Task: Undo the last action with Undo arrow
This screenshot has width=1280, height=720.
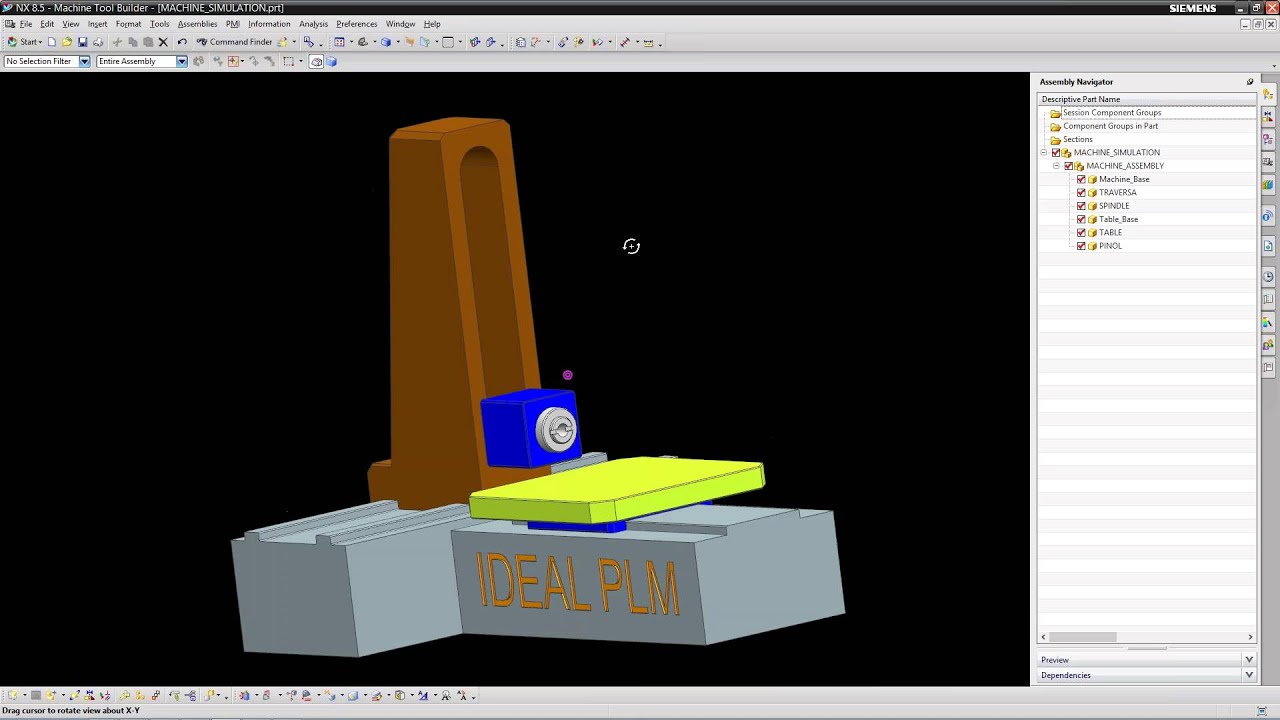Action: pyautogui.click(x=182, y=42)
